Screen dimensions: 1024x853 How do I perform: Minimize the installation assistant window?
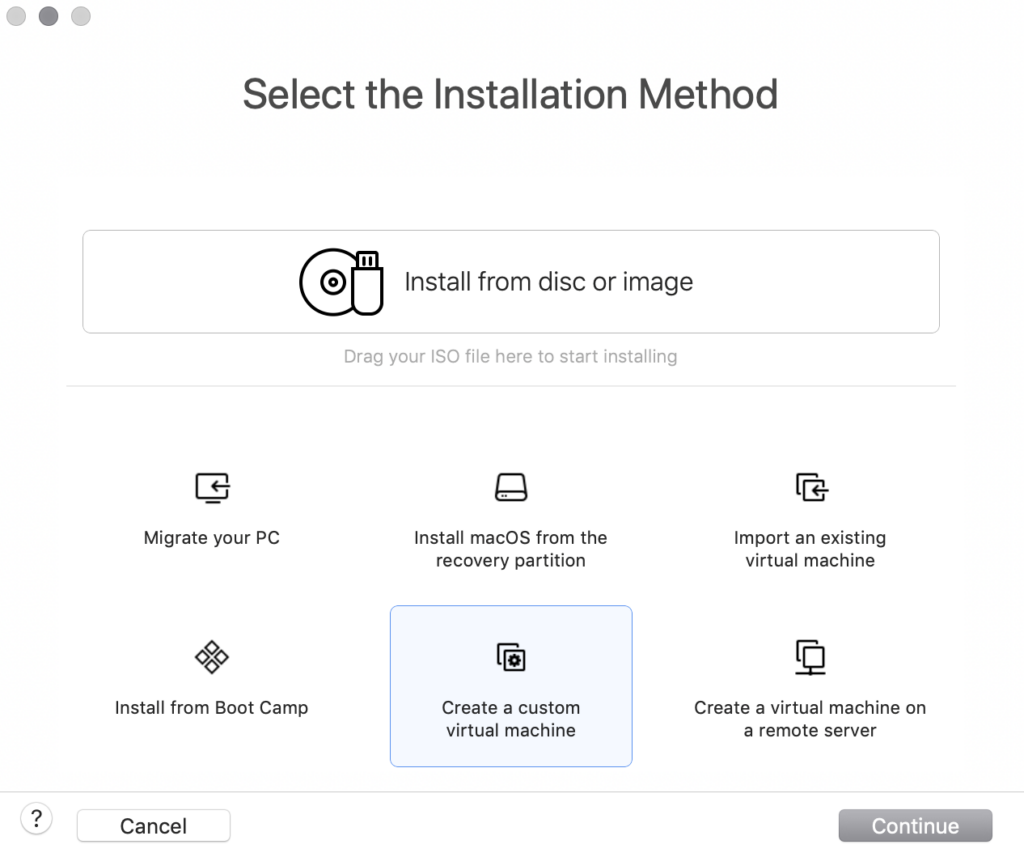[x=48, y=16]
